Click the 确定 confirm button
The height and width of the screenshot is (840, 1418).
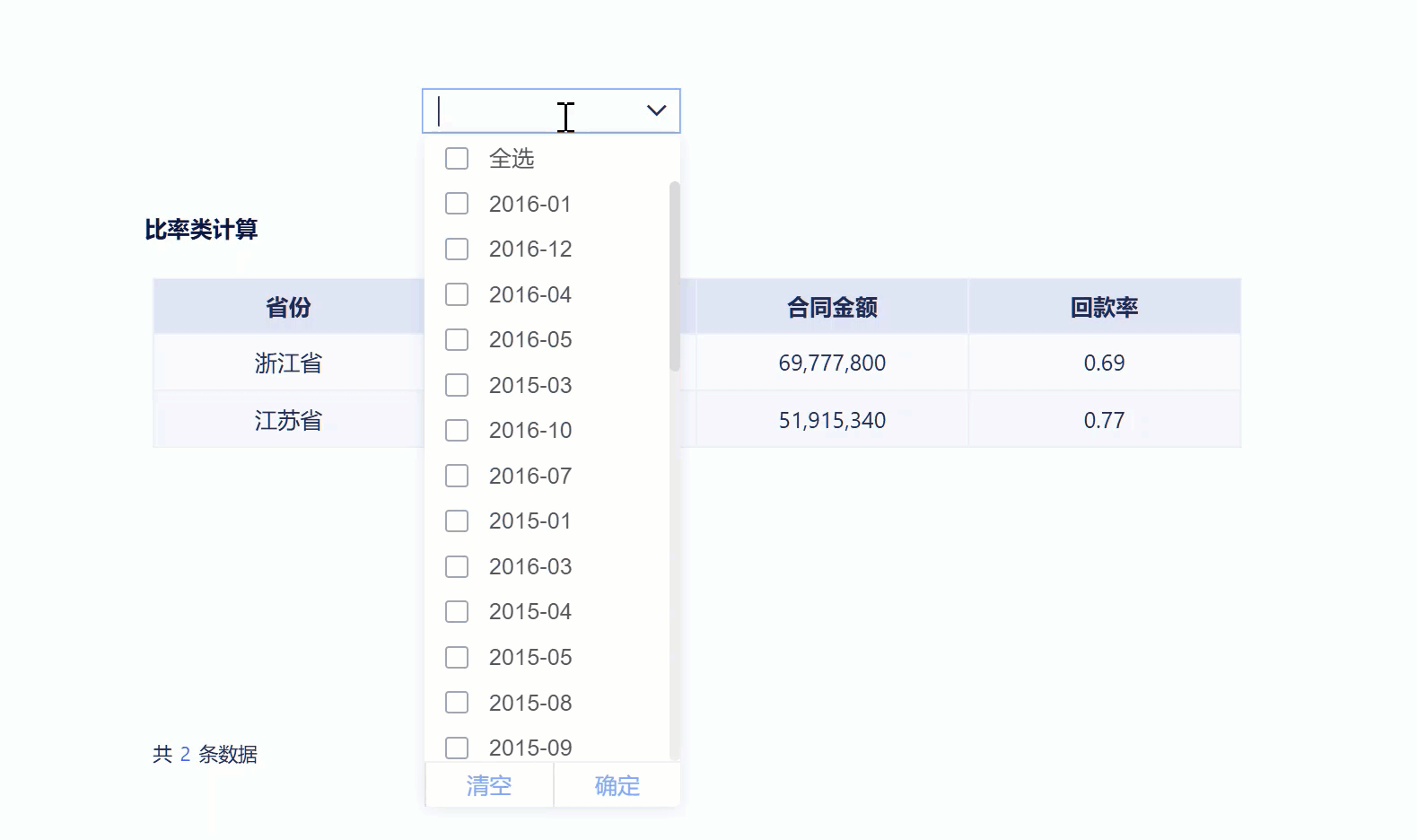point(617,785)
